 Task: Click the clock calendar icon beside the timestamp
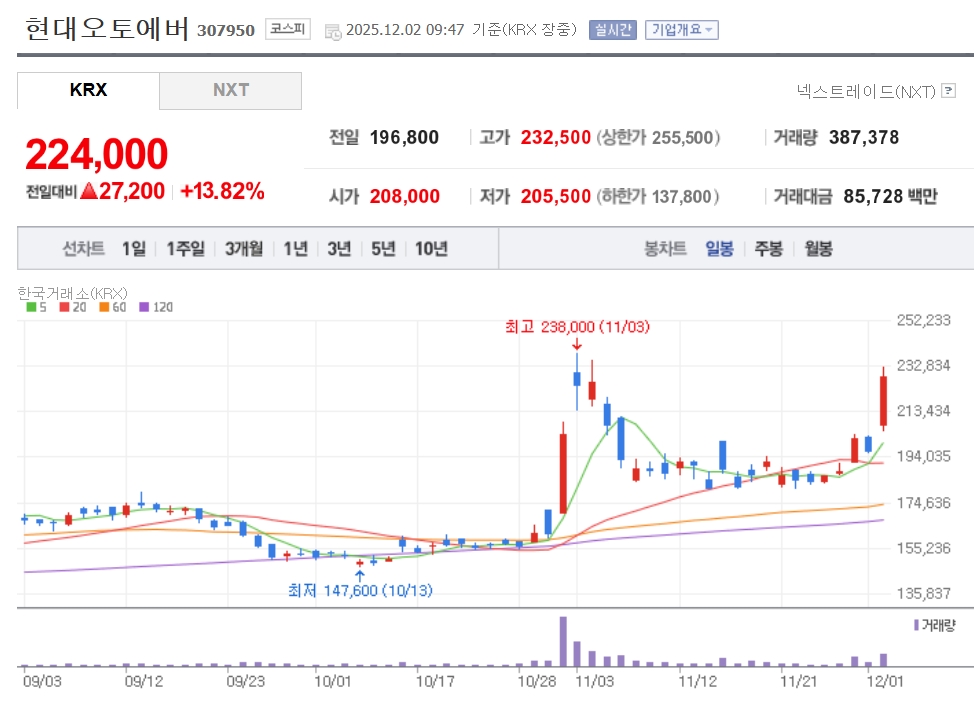[333, 32]
